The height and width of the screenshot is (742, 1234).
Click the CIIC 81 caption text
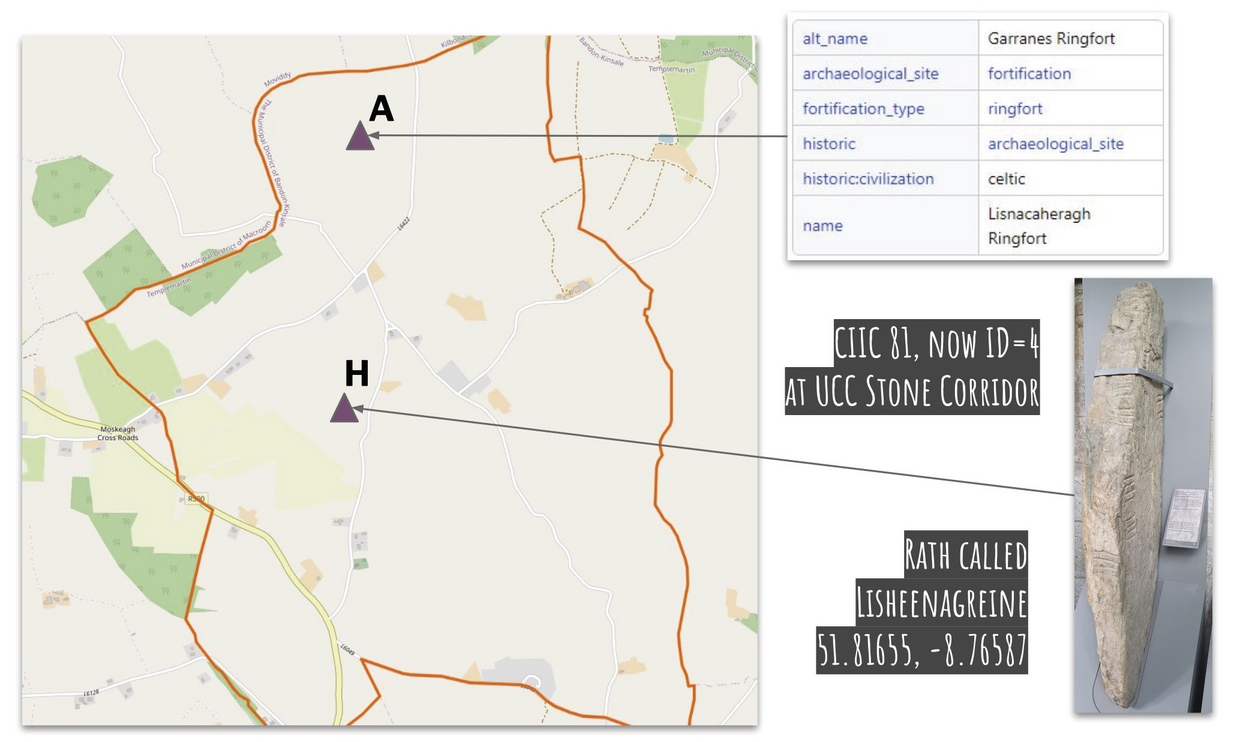tap(936, 346)
